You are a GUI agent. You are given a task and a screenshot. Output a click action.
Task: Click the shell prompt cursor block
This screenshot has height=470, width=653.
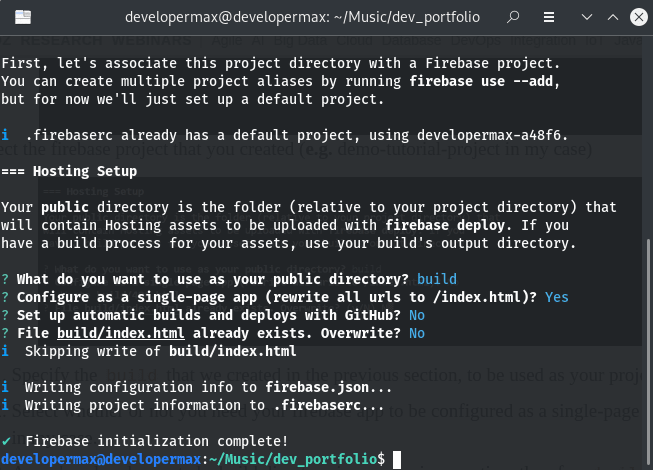pos(397,460)
